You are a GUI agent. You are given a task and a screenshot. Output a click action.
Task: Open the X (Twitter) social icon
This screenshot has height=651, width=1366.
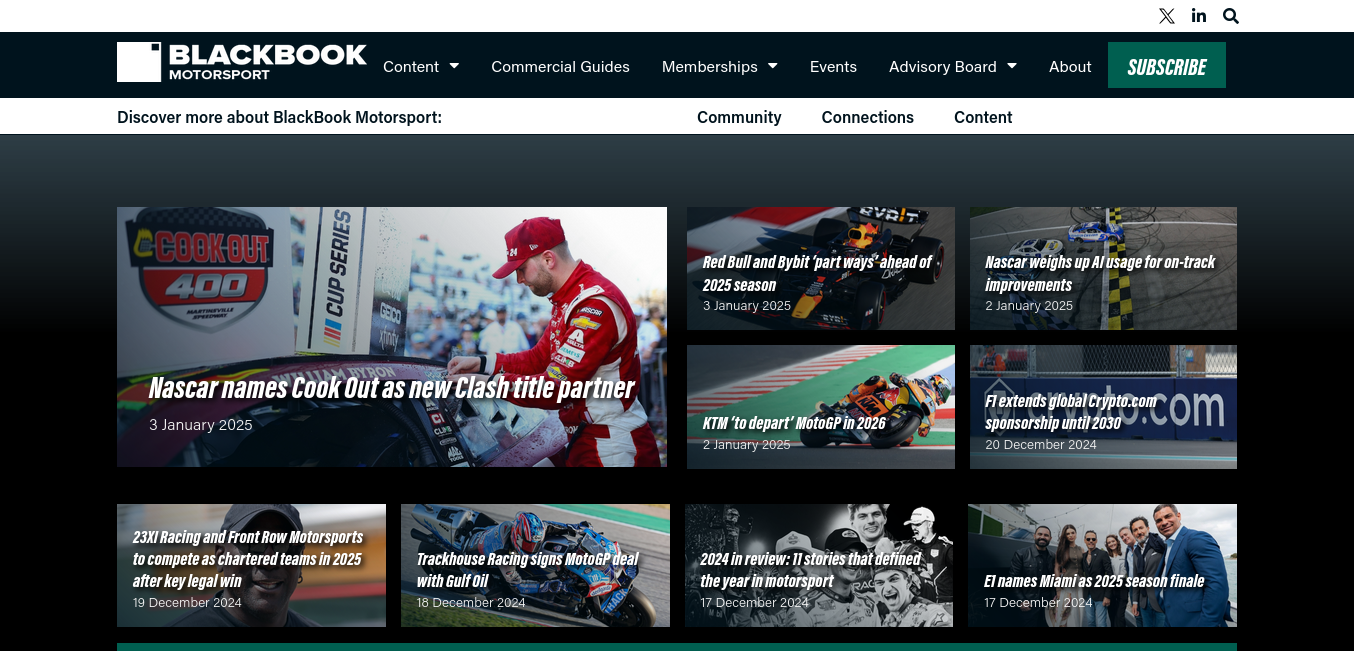point(1167,16)
